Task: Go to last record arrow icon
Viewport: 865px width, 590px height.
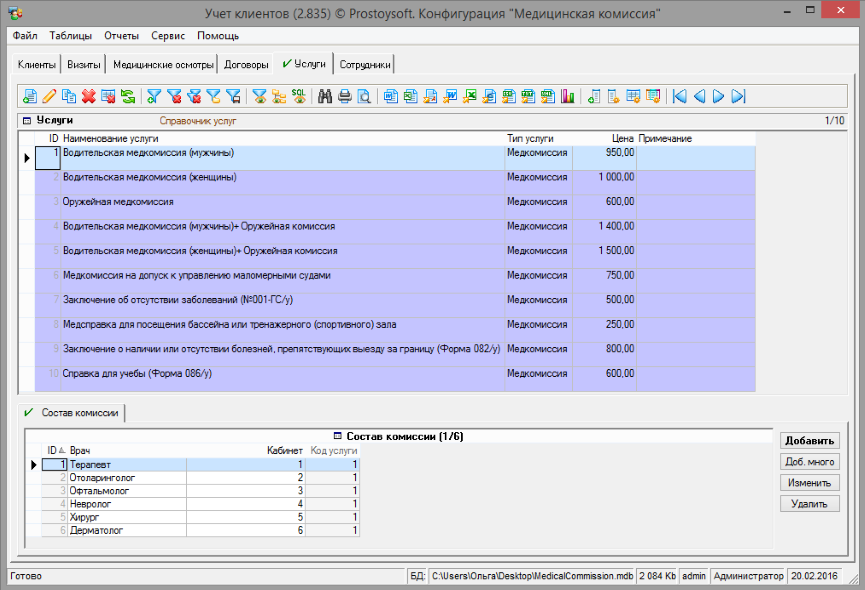Action: 739,97
